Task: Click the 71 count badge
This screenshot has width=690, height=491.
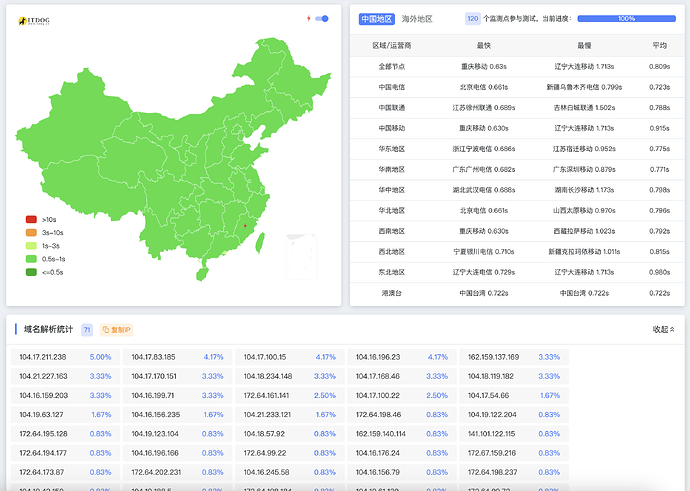Action: [87, 329]
